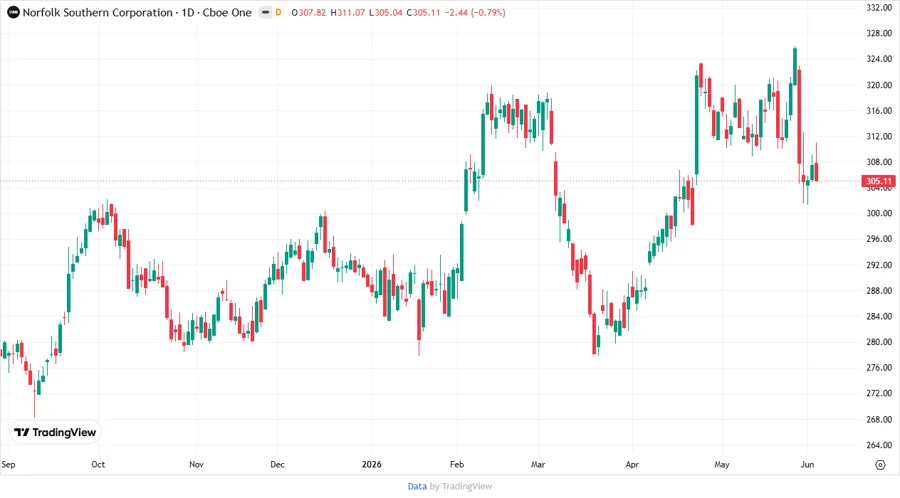Click the low value L305.04
Viewport: 900px width, 498px height.
(385, 13)
